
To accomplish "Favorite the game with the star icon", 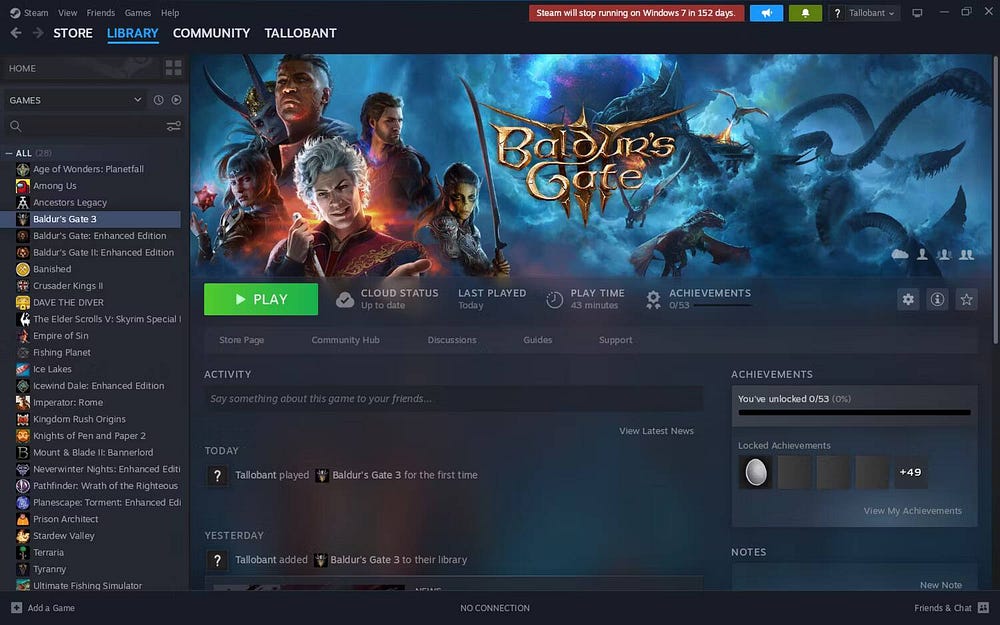I will point(966,299).
